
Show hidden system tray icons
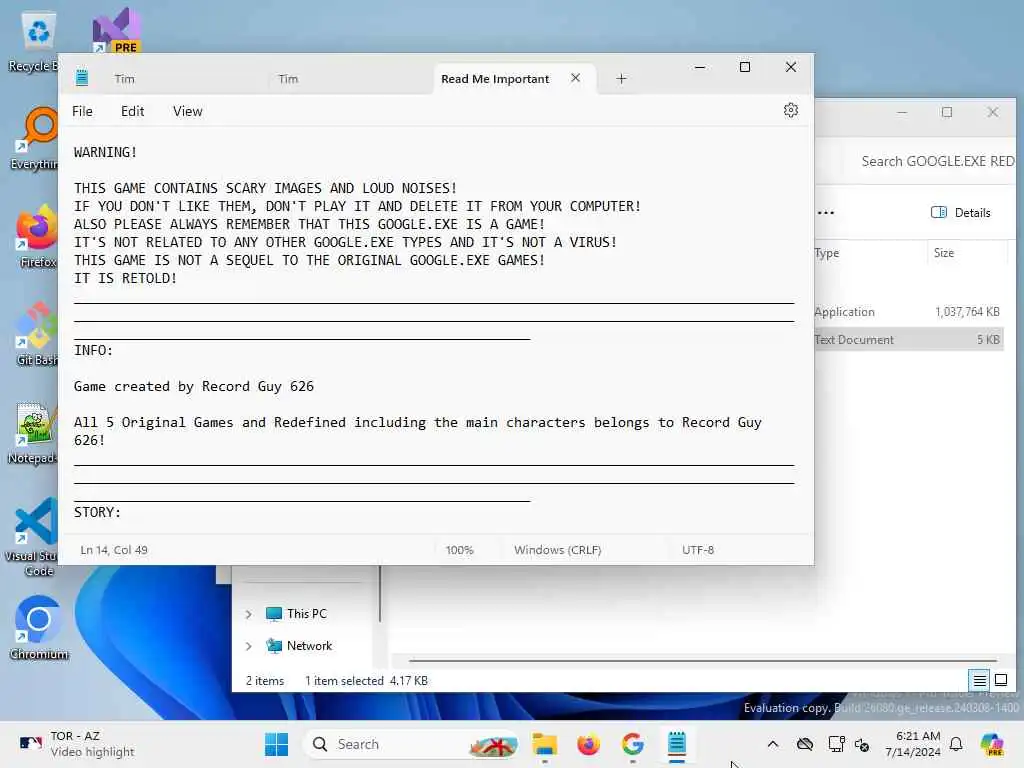tap(773, 744)
